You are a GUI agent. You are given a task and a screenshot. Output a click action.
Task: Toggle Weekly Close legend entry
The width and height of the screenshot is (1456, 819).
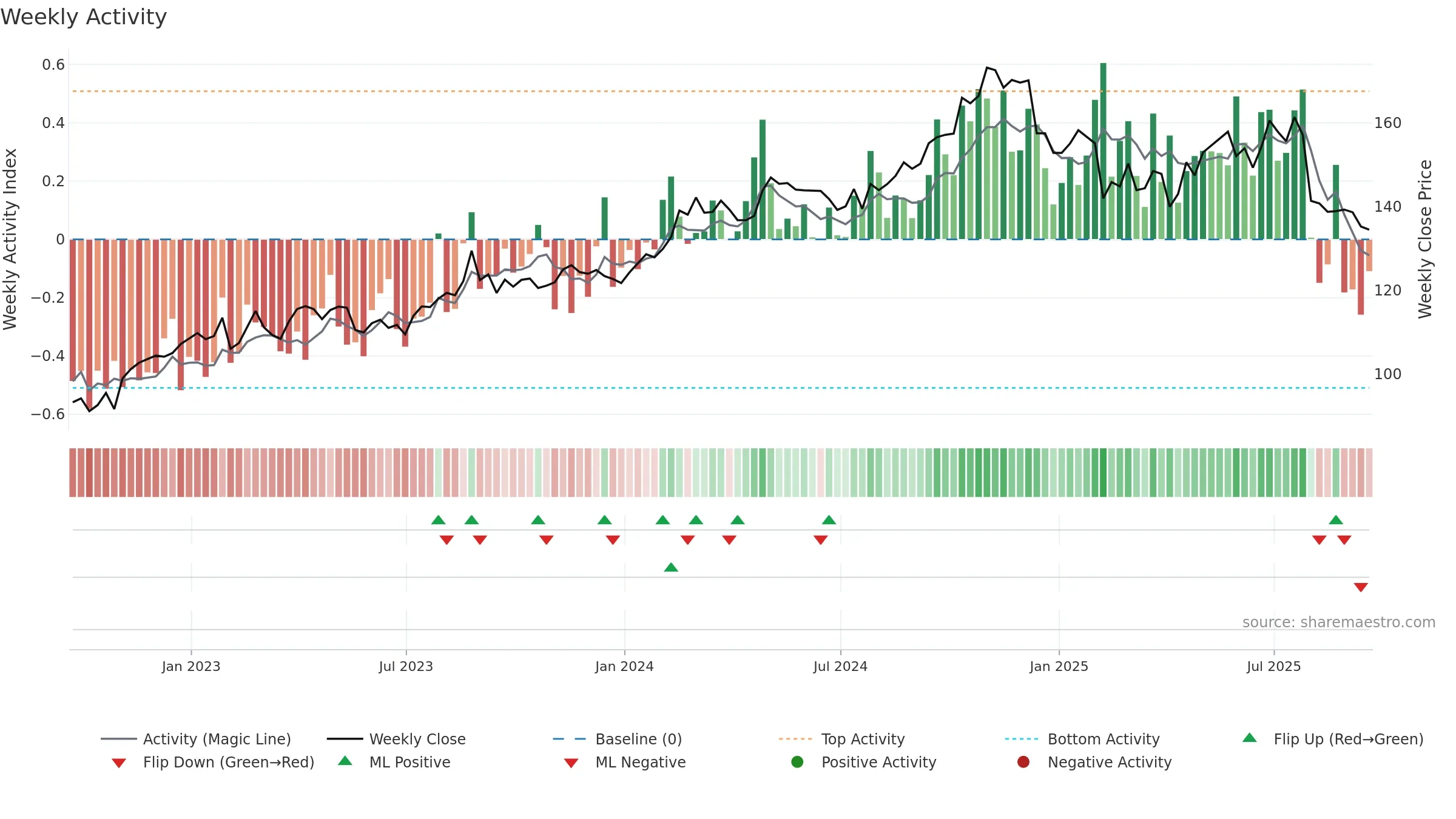(x=396, y=739)
